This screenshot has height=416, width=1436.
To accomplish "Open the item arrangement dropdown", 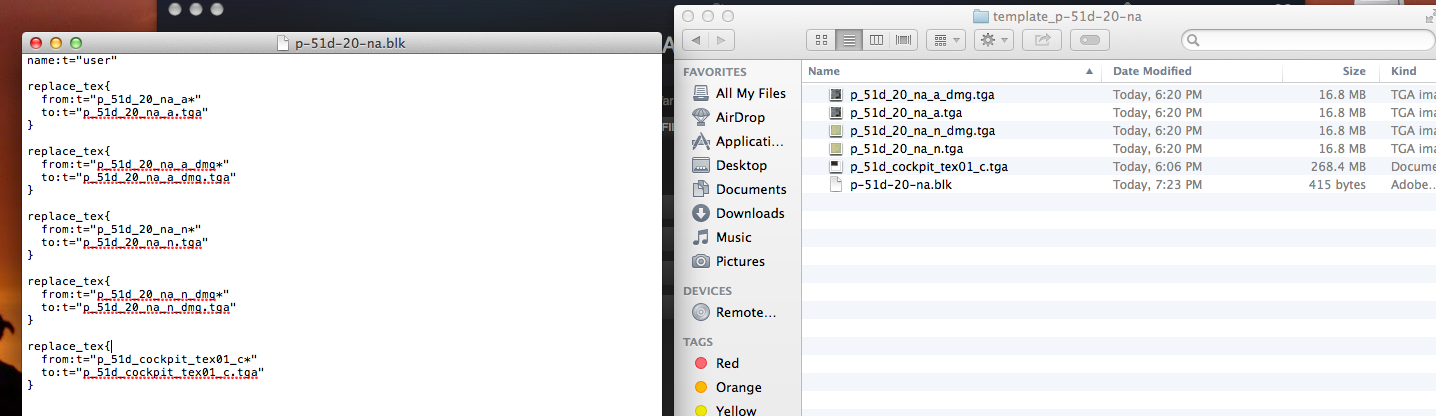I will click(x=946, y=40).
